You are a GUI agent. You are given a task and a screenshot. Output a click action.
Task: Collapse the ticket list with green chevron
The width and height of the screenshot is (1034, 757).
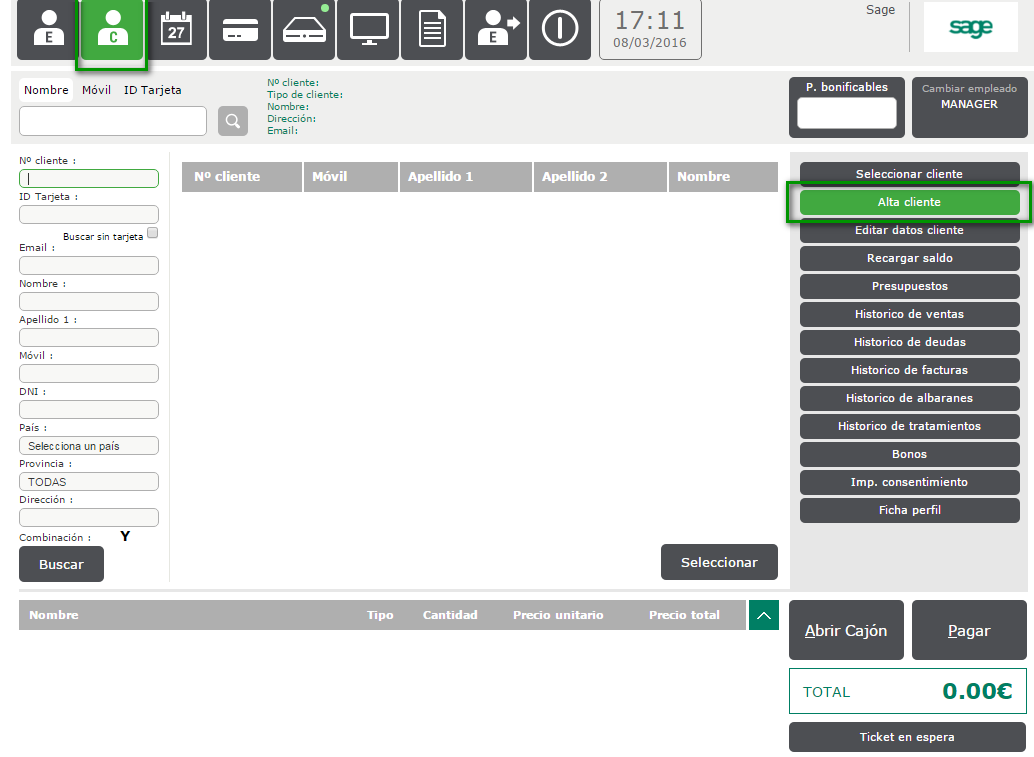[763, 615]
